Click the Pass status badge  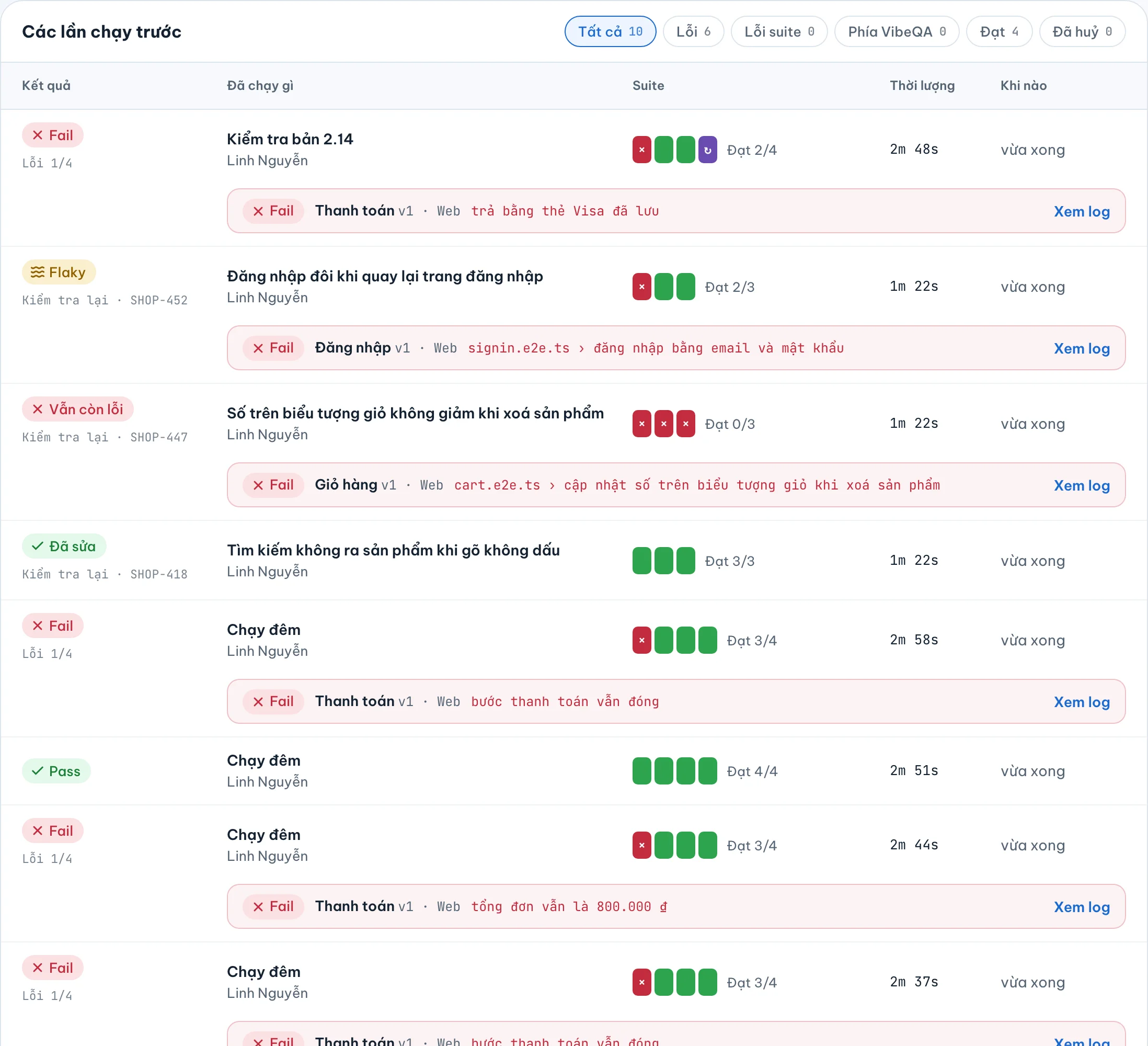[x=56, y=771]
